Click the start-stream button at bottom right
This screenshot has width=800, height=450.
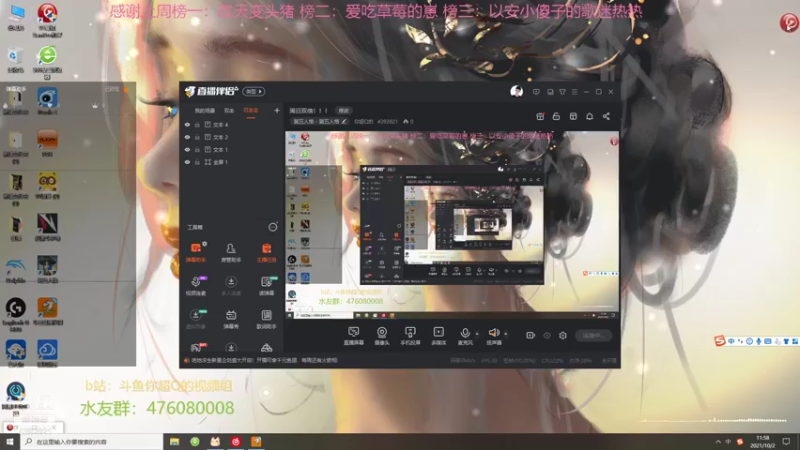(593, 335)
